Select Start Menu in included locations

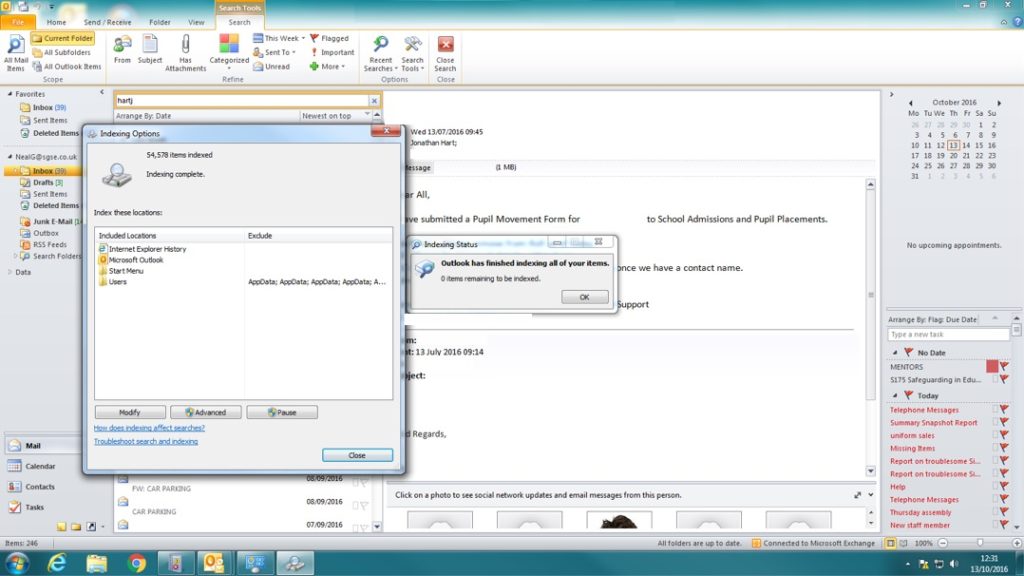(121, 271)
